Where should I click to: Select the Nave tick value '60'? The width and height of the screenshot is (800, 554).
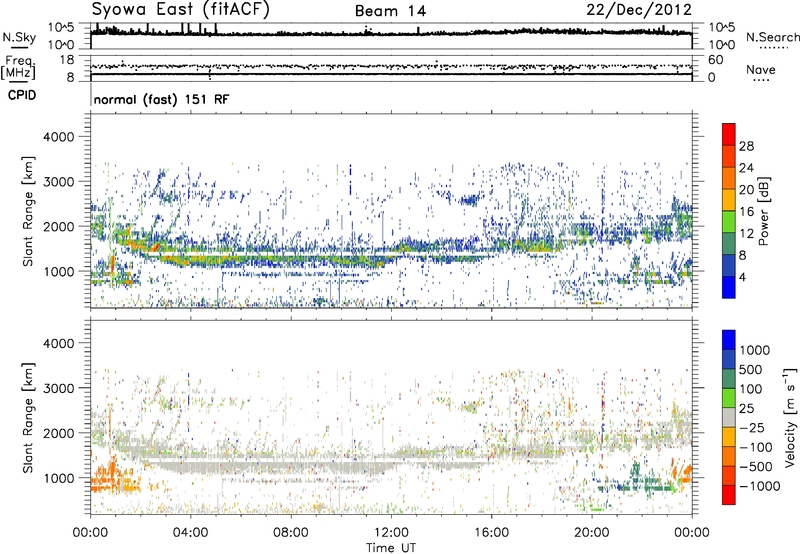715,60
